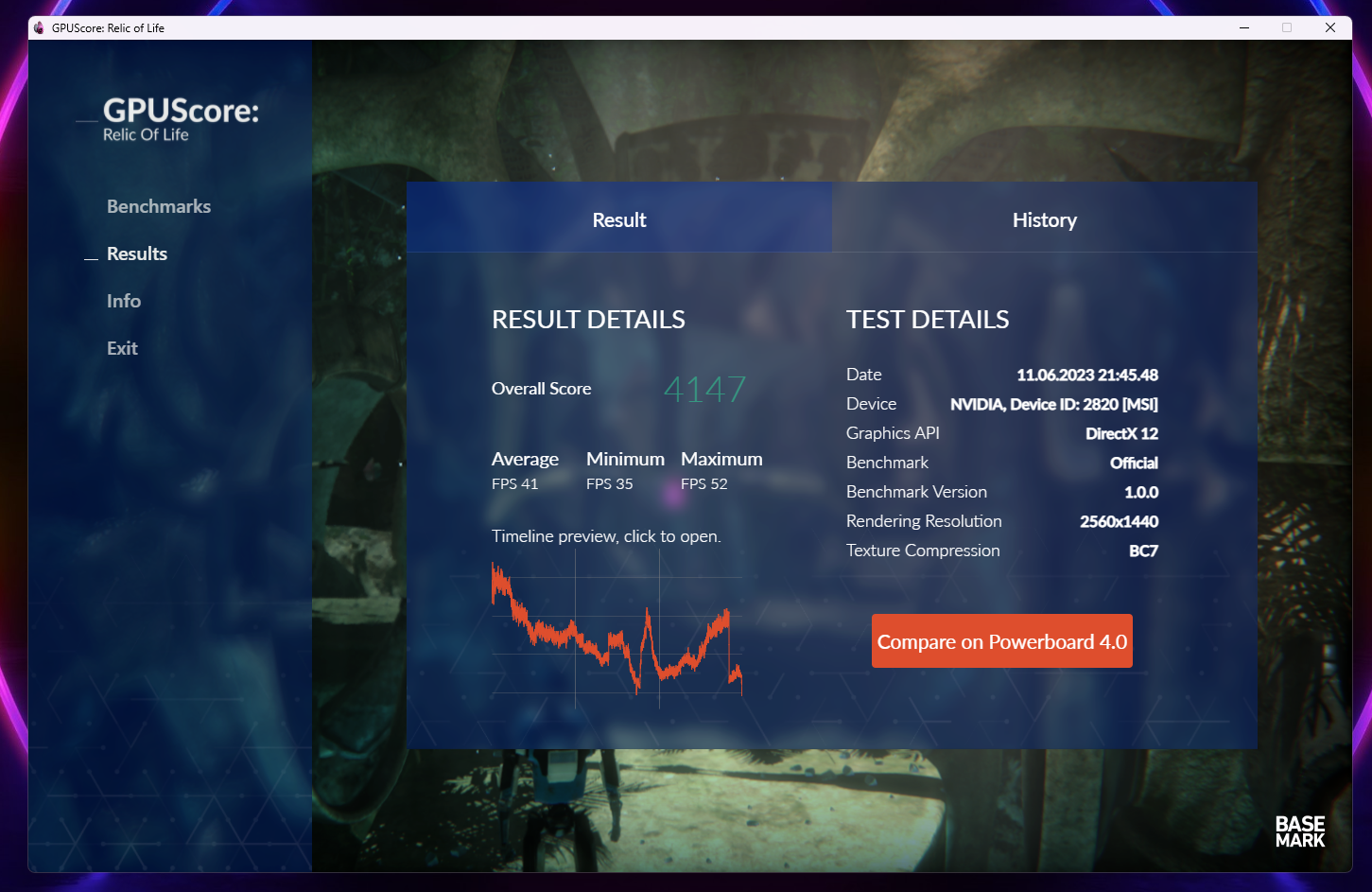
Task: Click the title bar text GPUScore: Relic of Life
Action: (108, 28)
